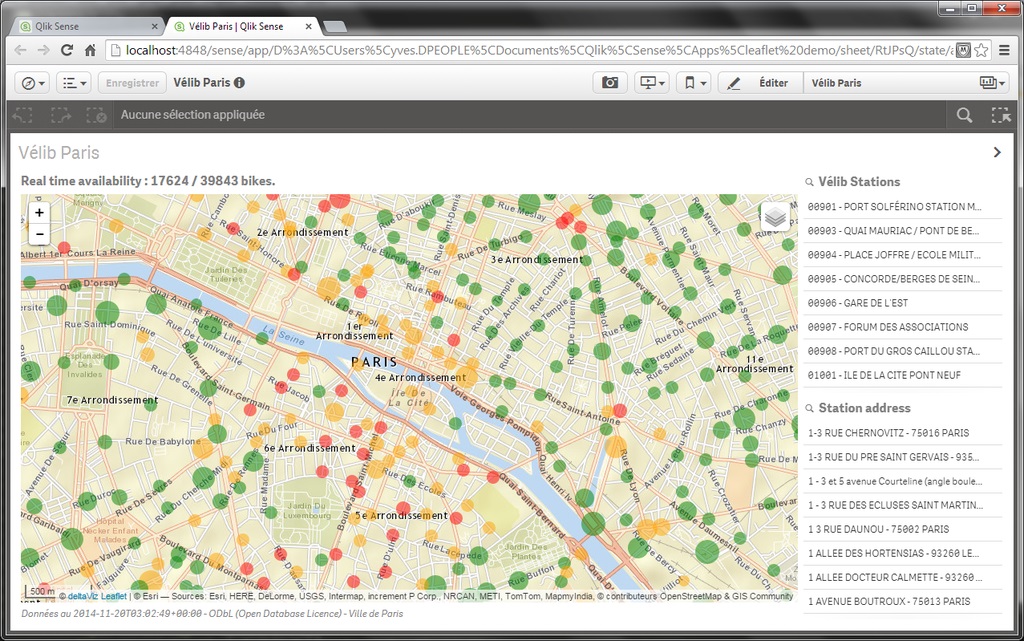
Task: Close the first Qlik Sense tab
Action: [154, 27]
